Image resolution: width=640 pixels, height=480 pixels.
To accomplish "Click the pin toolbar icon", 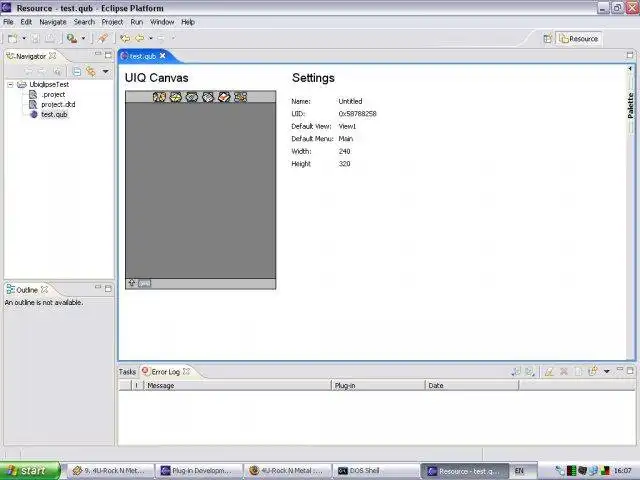I will click(x=102, y=38).
